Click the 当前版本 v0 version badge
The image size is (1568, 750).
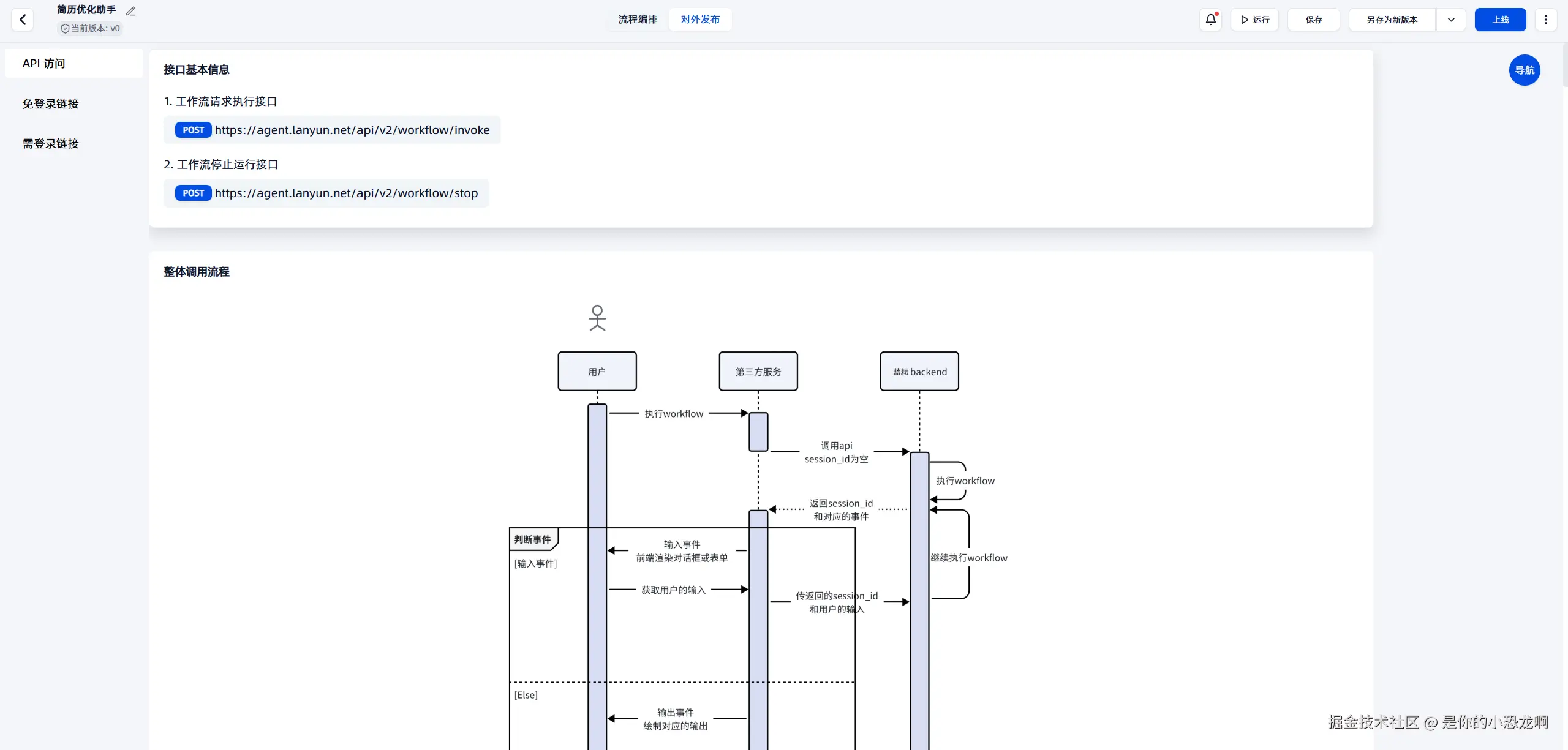(91, 28)
